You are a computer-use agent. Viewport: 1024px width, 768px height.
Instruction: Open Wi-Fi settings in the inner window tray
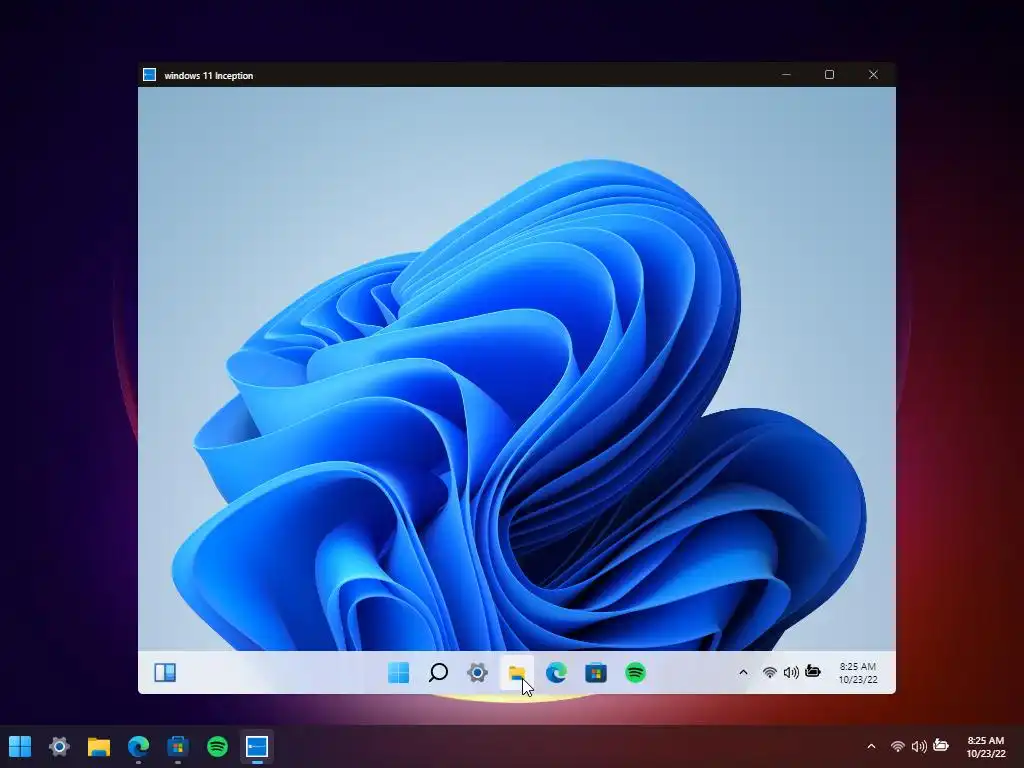[770, 672]
